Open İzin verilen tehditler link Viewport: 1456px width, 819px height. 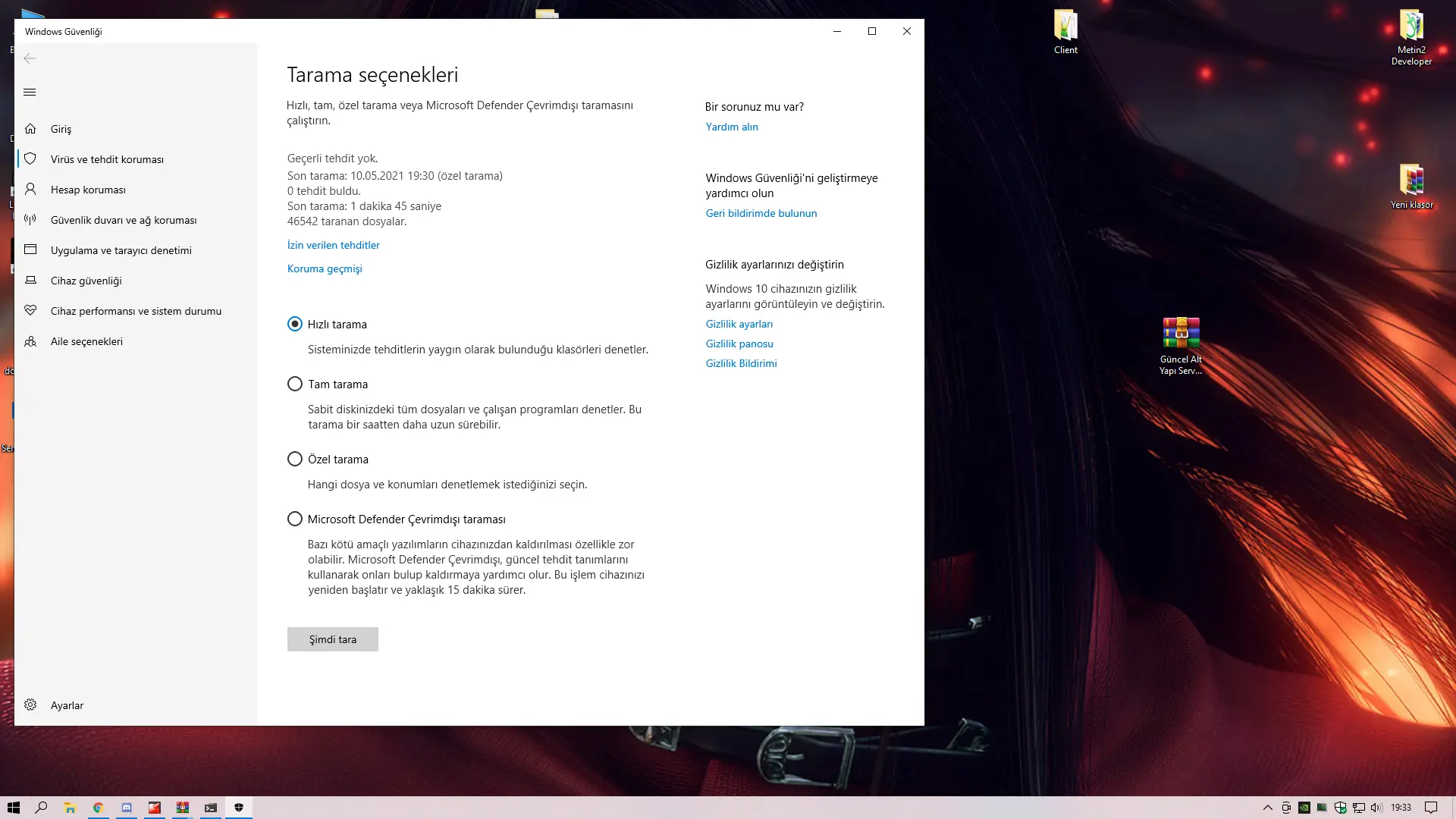point(333,245)
